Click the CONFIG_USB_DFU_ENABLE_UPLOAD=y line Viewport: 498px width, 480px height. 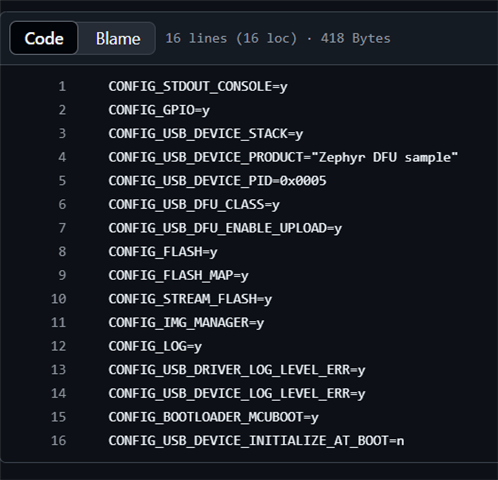225,228
